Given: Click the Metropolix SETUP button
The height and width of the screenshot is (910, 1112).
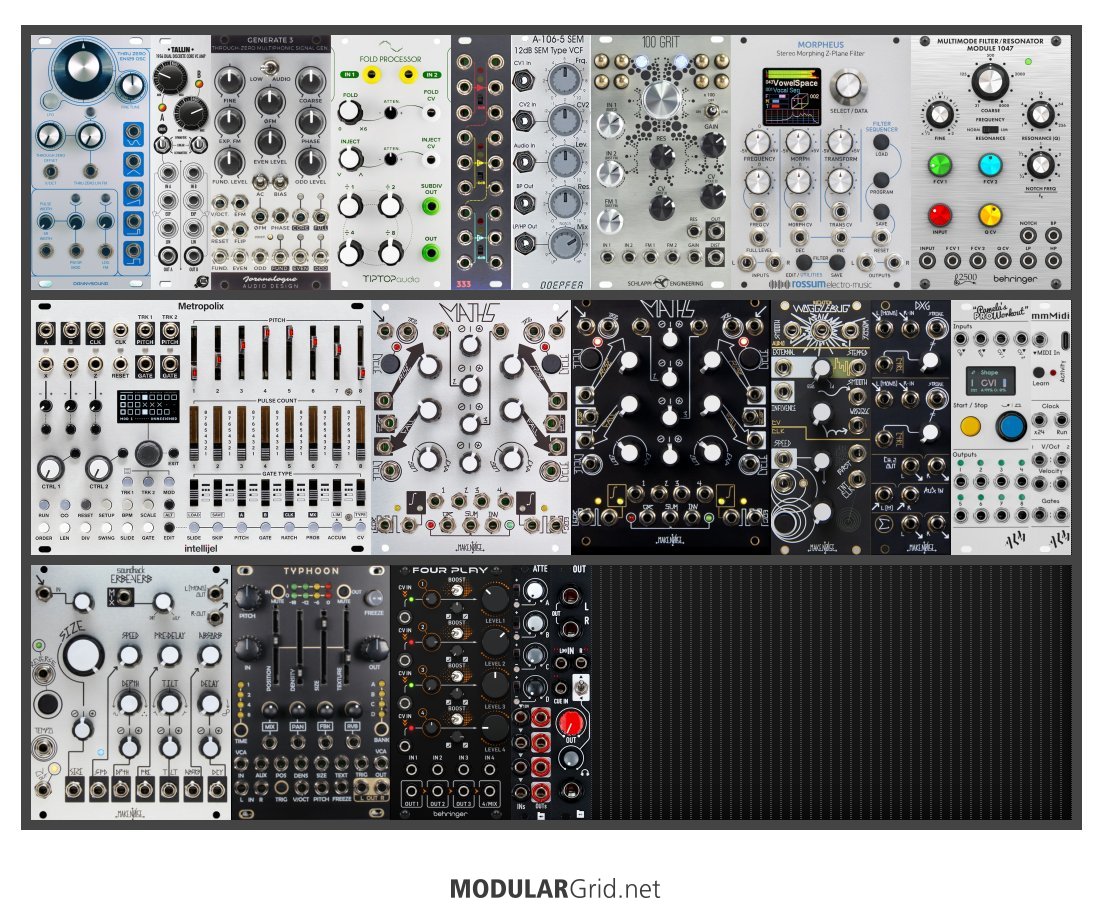Looking at the screenshot, I should pyautogui.click(x=106, y=505).
